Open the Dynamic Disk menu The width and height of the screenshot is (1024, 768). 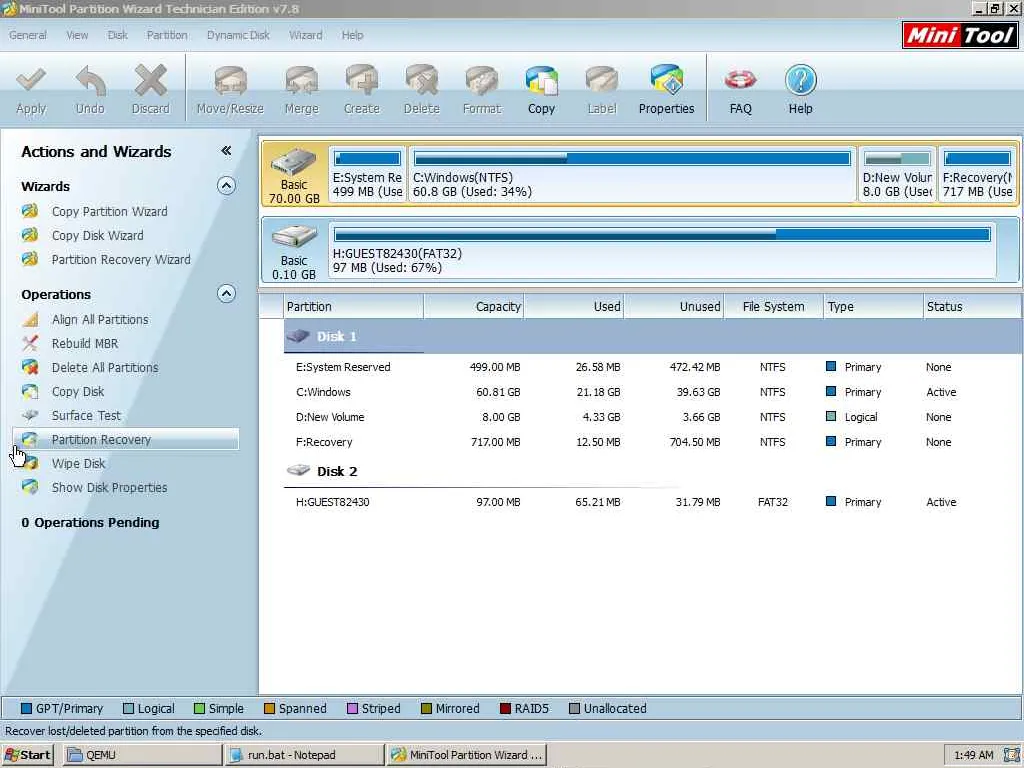238,35
